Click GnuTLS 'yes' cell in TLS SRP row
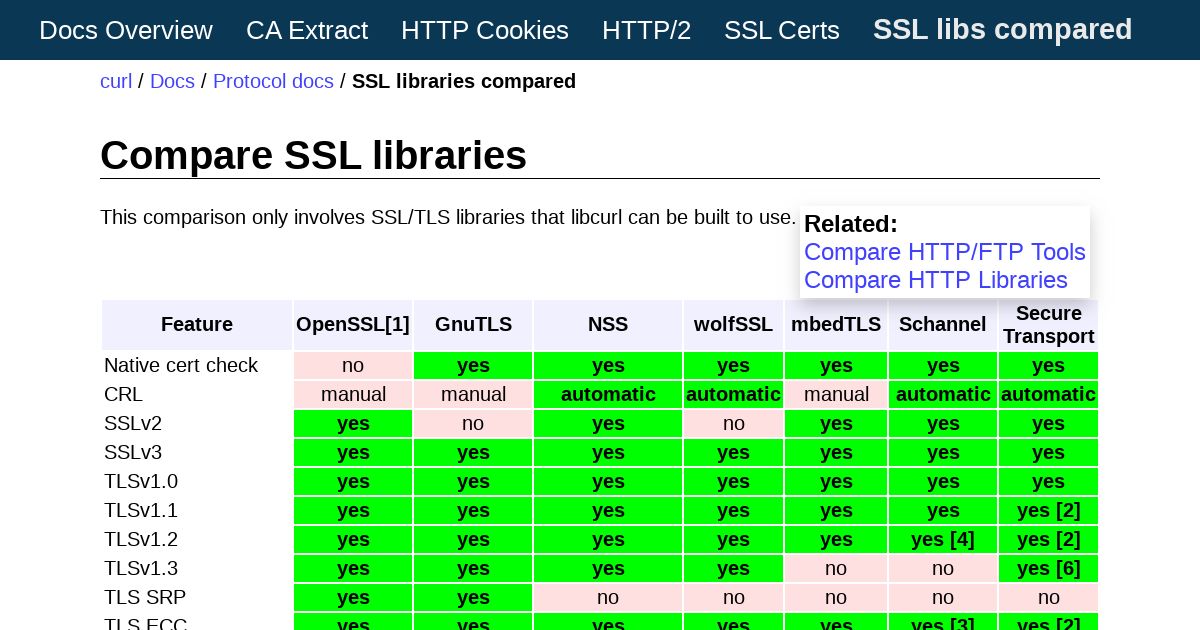 point(473,597)
